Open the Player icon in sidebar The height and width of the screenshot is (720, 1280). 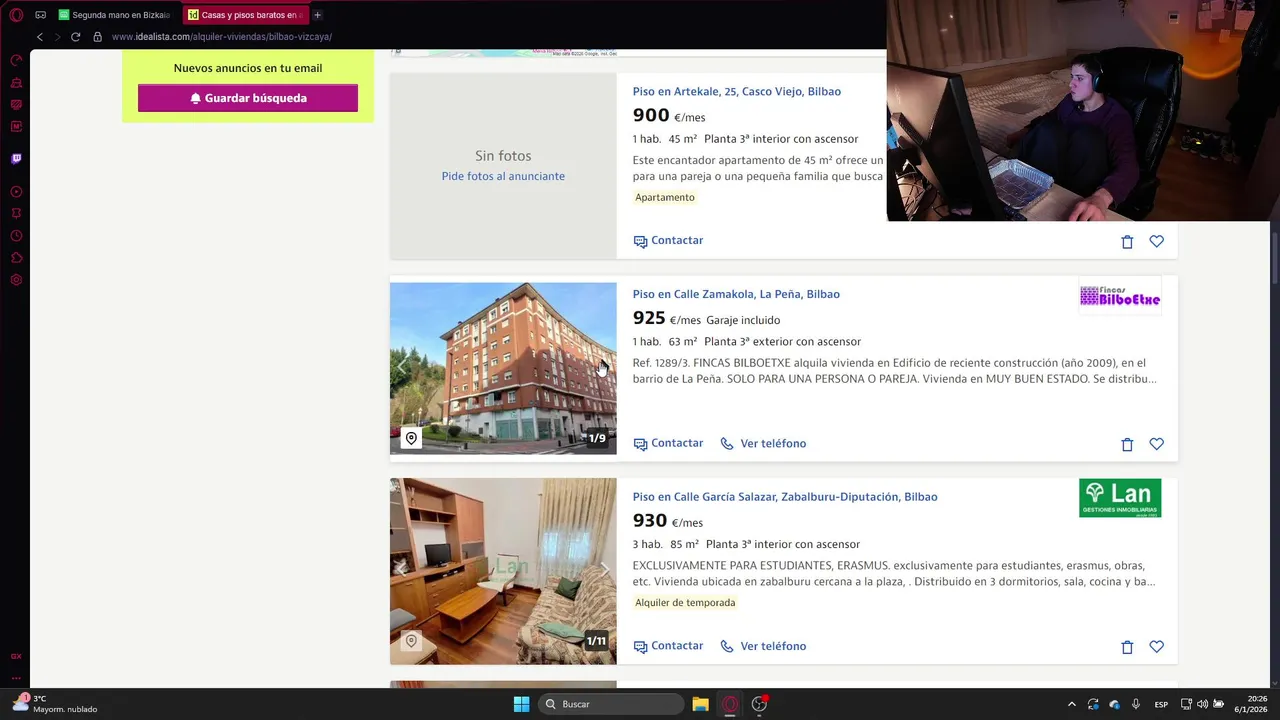tap(16, 191)
